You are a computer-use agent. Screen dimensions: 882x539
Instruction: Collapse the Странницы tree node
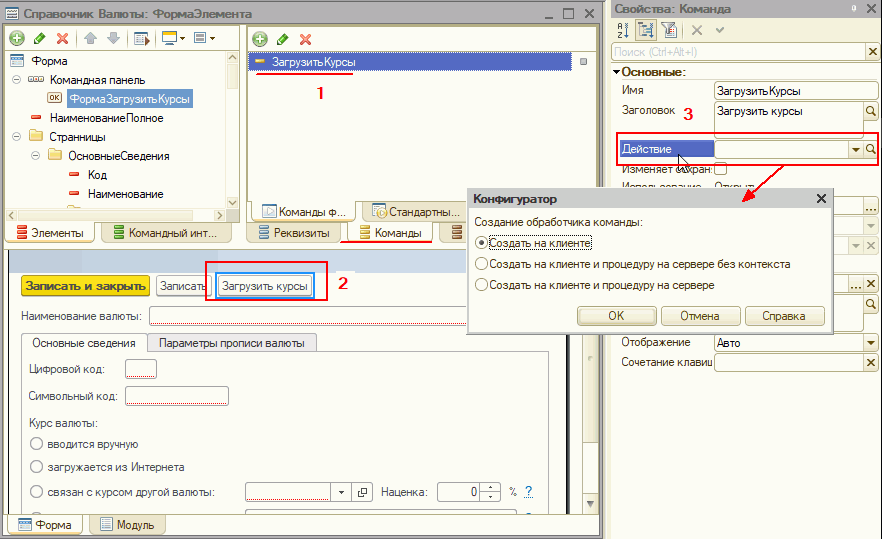(16, 137)
